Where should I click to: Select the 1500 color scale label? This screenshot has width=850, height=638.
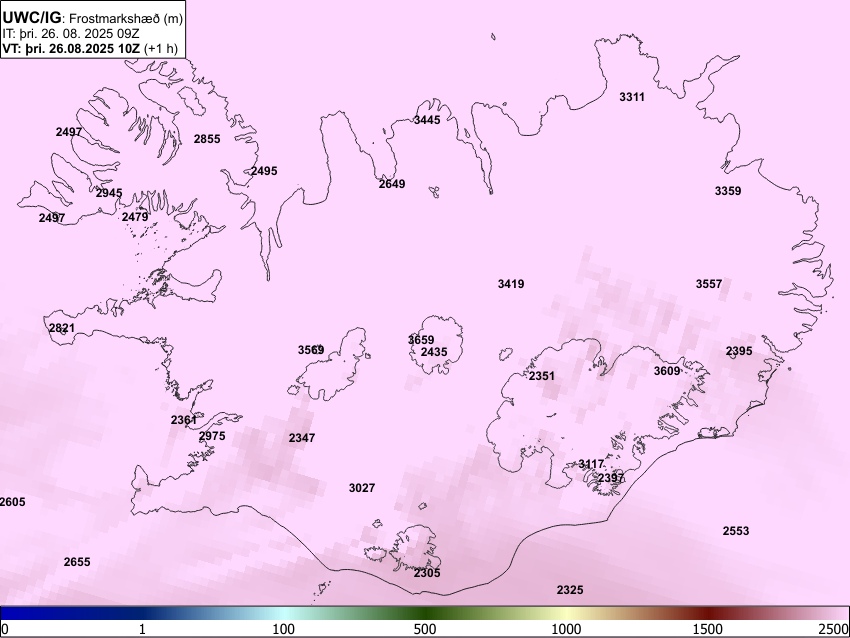click(708, 629)
